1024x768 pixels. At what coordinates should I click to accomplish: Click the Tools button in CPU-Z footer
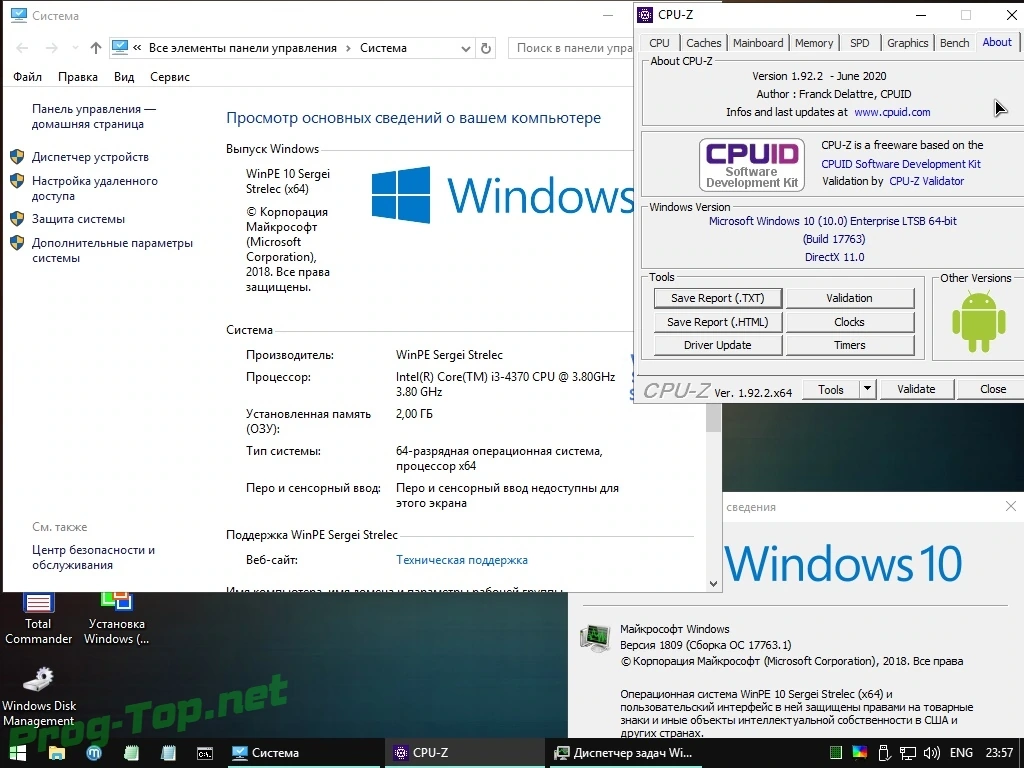[x=831, y=390]
